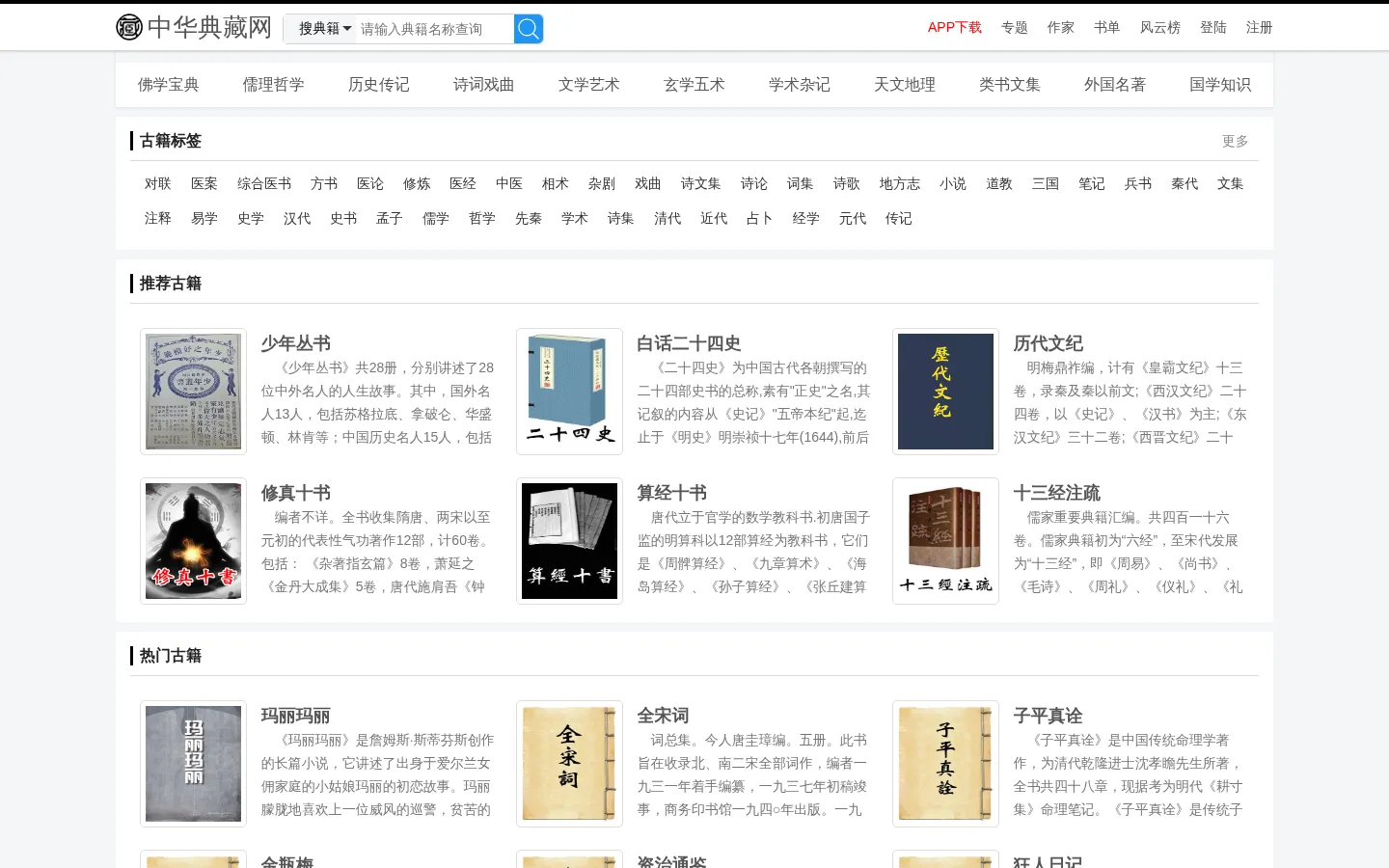Click the 全宋词 book title
The width and height of the screenshot is (1389, 868).
point(663,717)
